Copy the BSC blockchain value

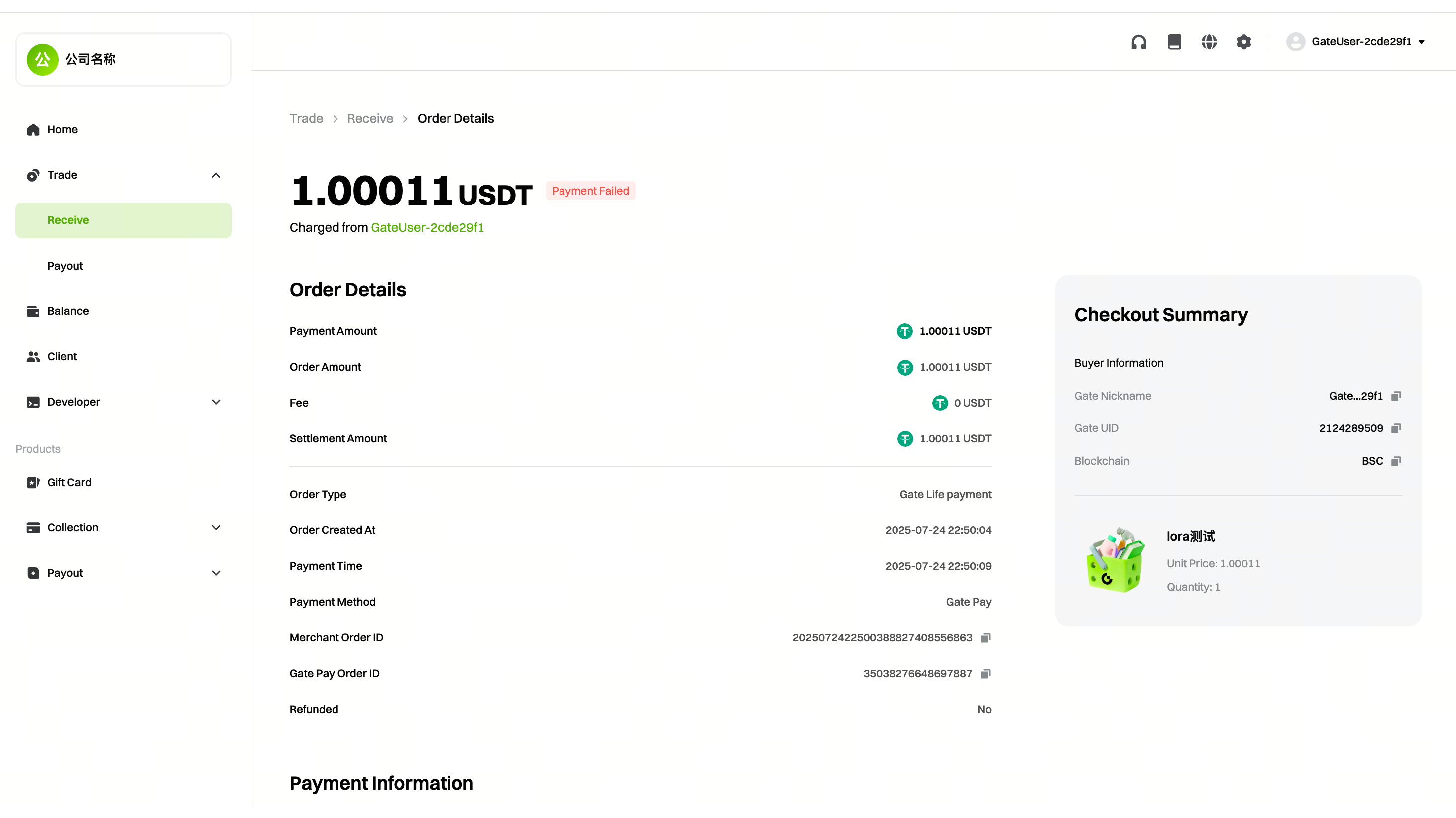(1396, 461)
